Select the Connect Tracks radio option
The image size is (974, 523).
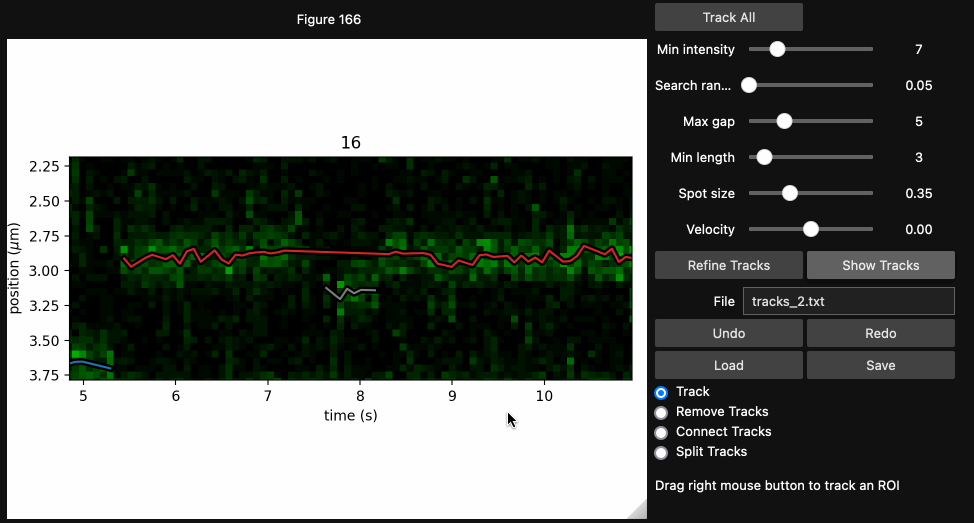(x=661, y=432)
